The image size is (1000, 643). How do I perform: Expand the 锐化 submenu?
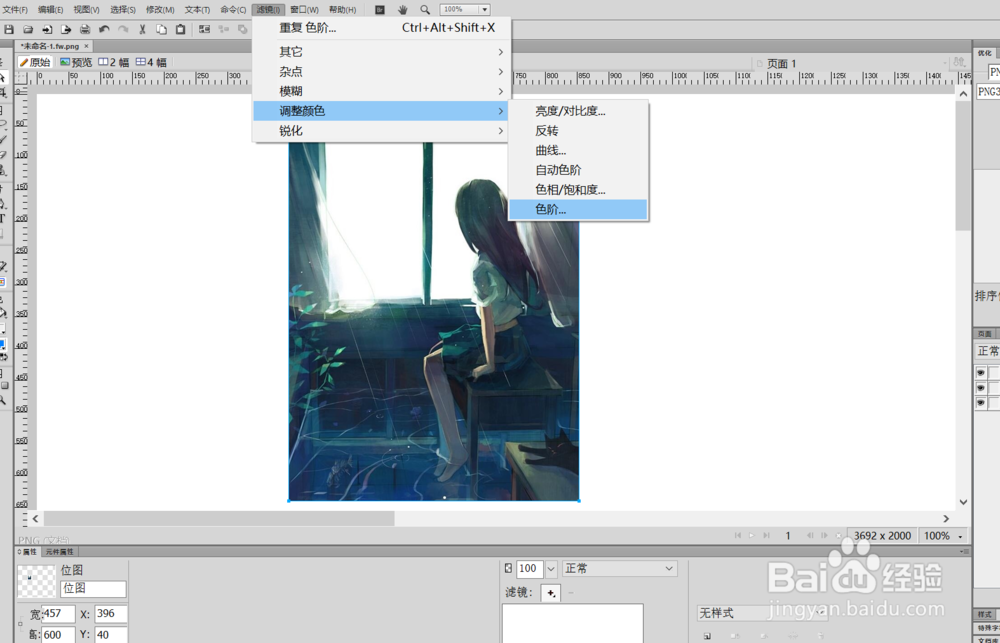coord(381,131)
